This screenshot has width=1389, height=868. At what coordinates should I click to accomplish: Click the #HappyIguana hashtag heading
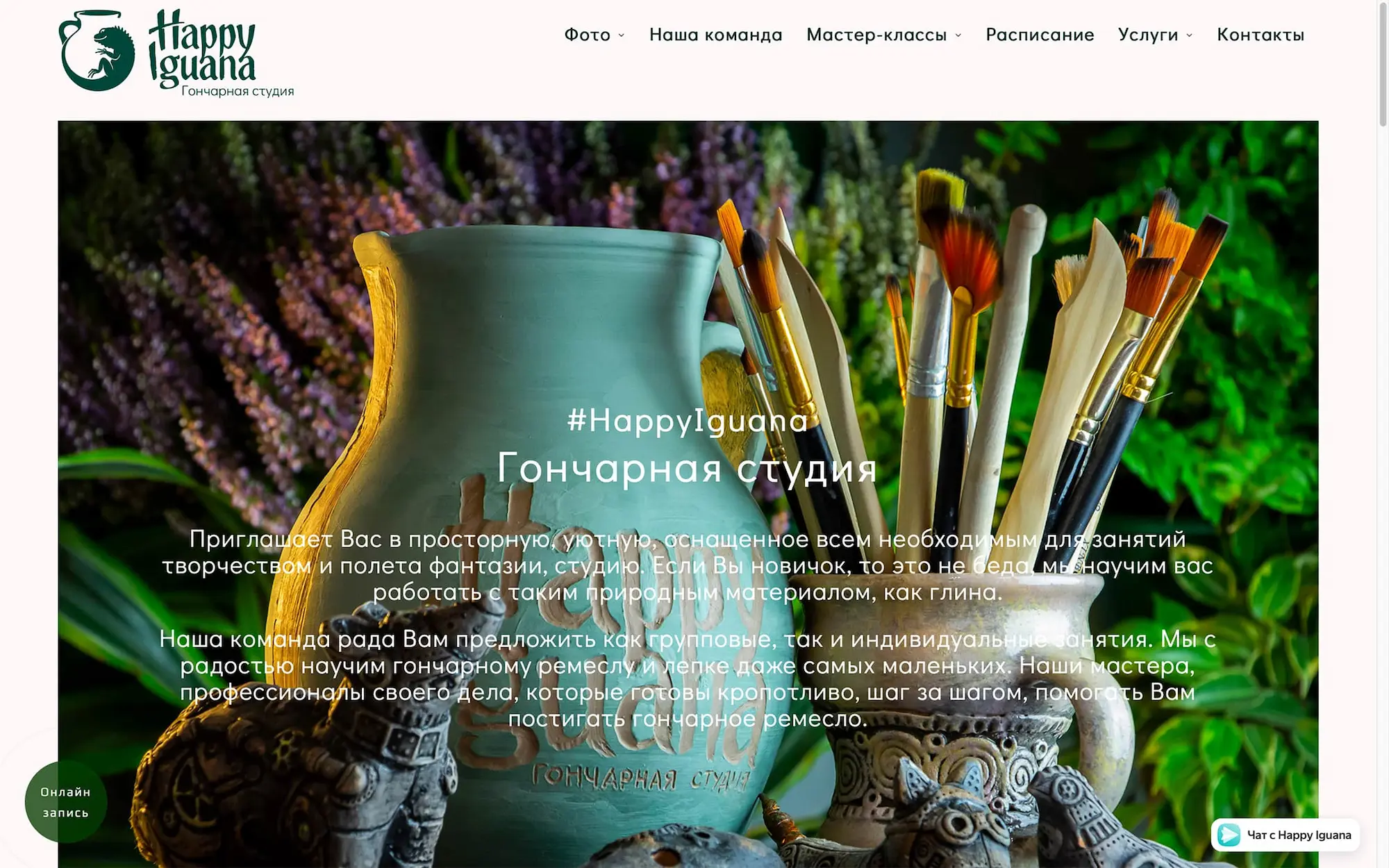click(x=688, y=421)
